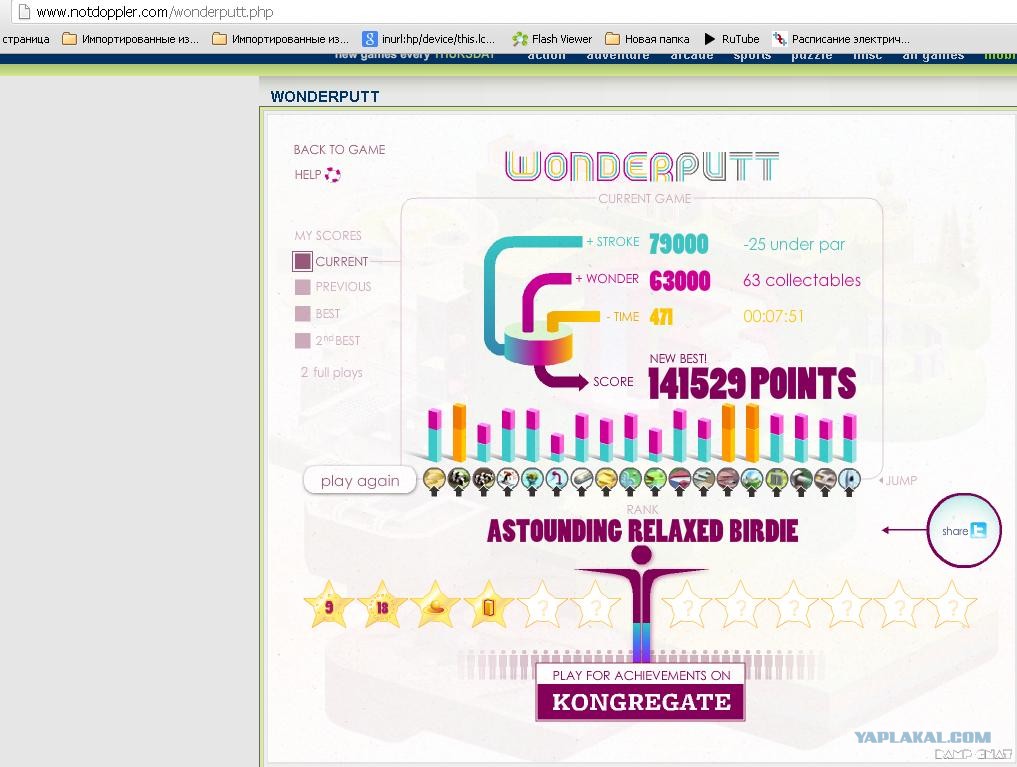1017x767 pixels.
Task: Open the Новая папка bookmark folder
Action: 647,39
